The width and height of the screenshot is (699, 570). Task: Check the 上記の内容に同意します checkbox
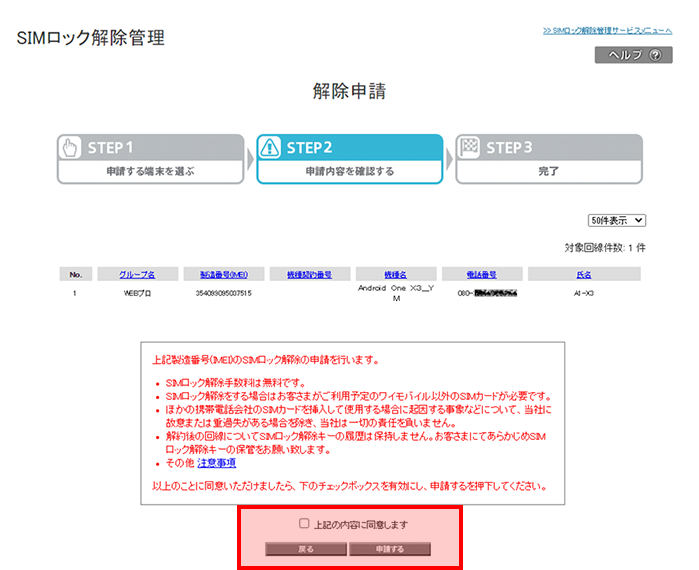click(304, 523)
